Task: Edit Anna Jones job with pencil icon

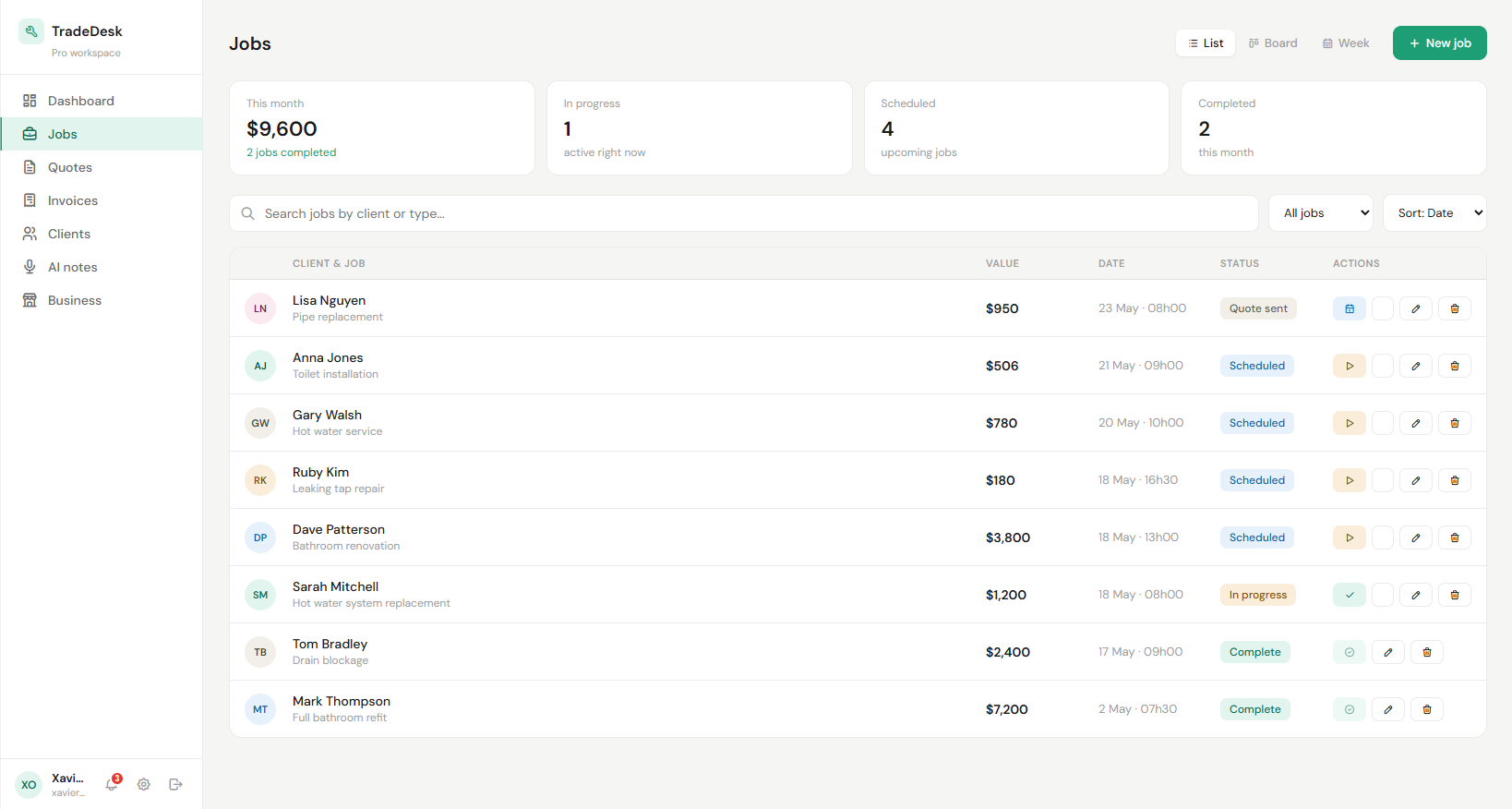Action: pyautogui.click(x=1415, y=366)
